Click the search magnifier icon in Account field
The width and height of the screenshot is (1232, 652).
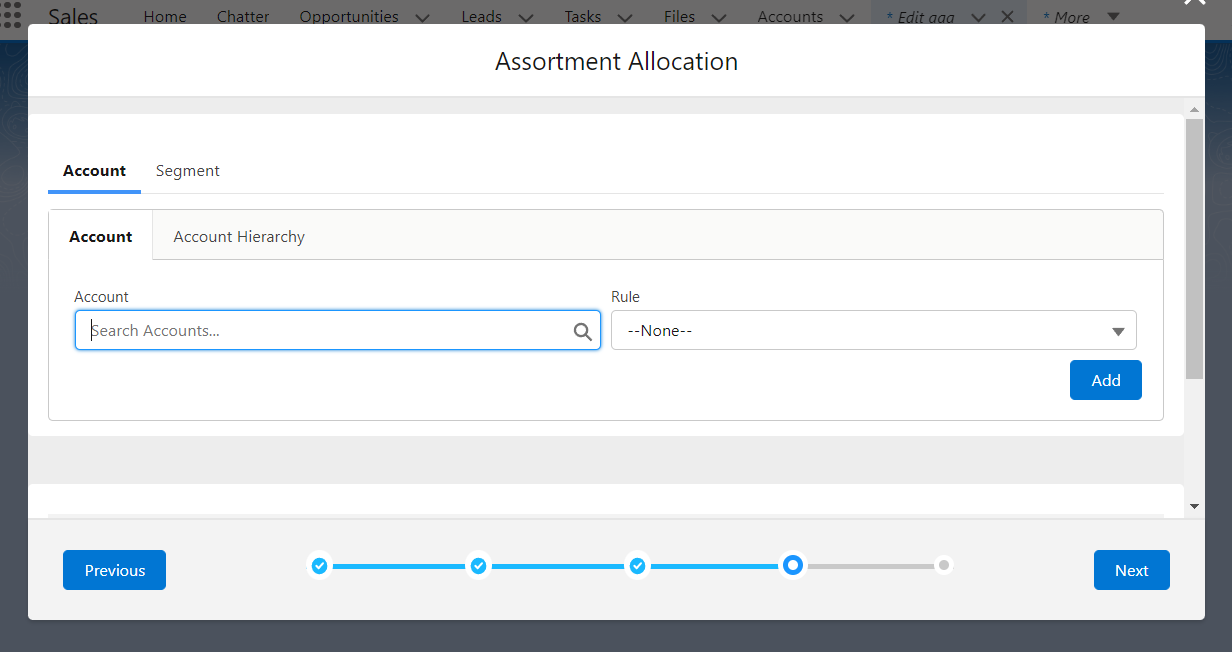pos(582,332)
